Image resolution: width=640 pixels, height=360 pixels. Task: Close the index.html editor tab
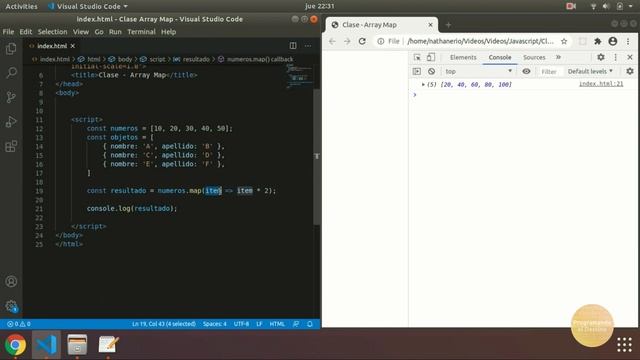pyautogui.click(x=73, y=46)
